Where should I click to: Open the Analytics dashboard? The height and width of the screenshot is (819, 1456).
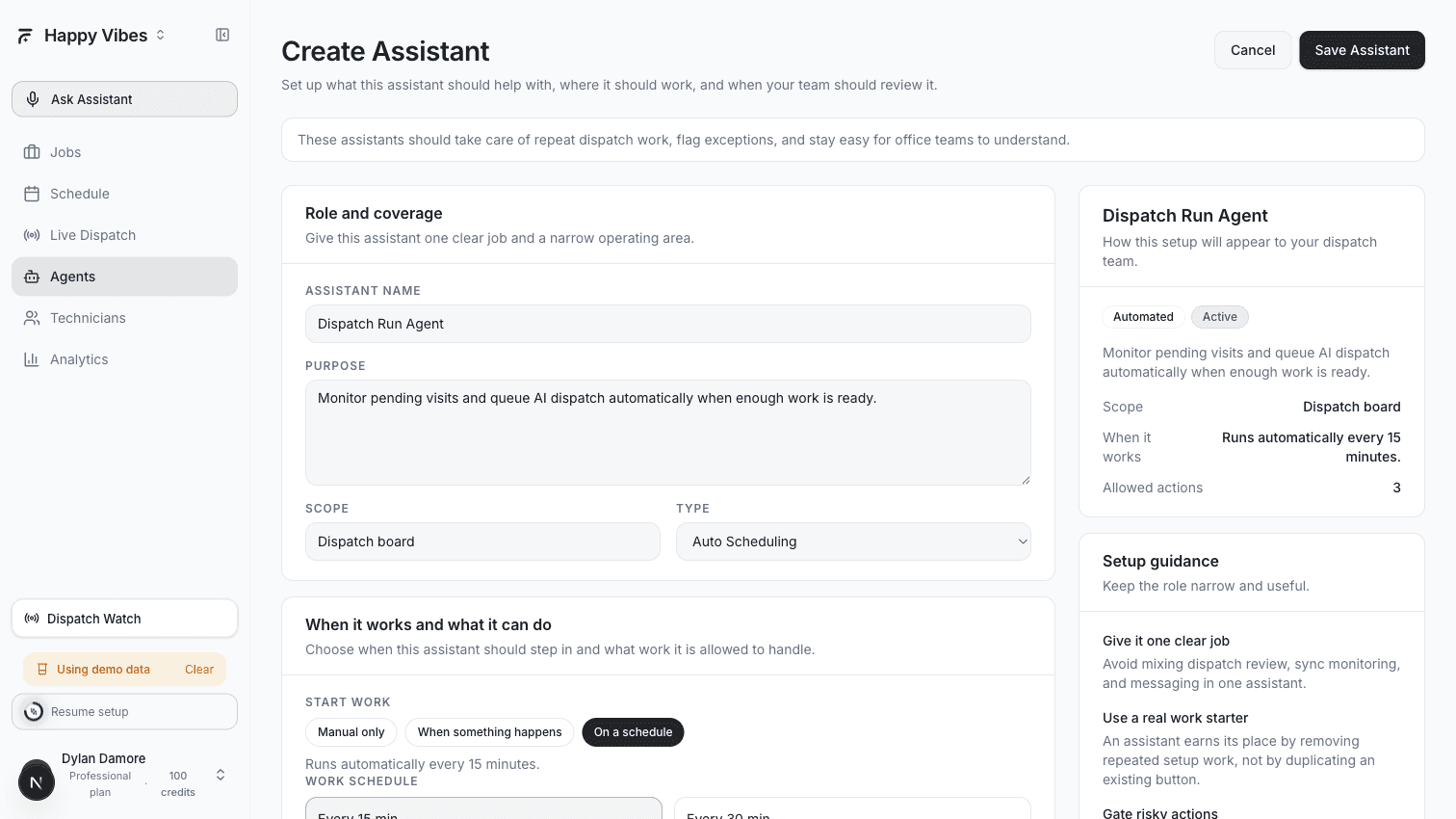pyautogui.click(x=79, y=358)
